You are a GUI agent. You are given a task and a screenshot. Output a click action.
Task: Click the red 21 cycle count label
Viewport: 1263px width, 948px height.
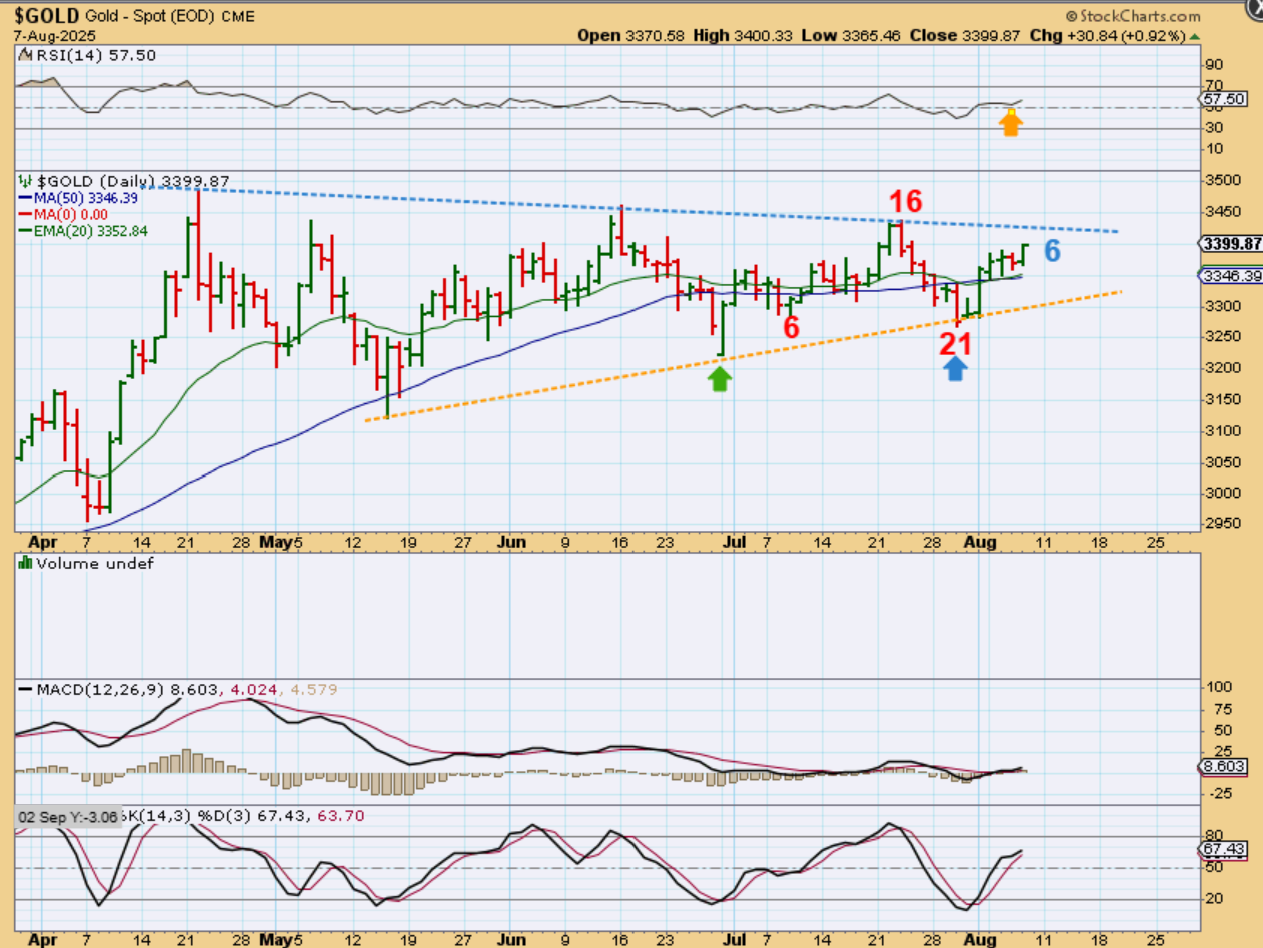[956, 344]
